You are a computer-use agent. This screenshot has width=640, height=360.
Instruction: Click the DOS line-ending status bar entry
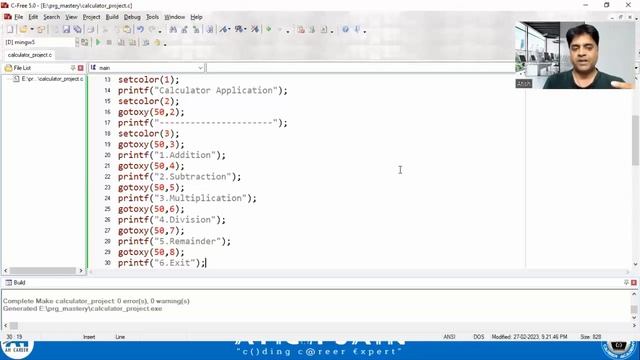click(478, 337)
